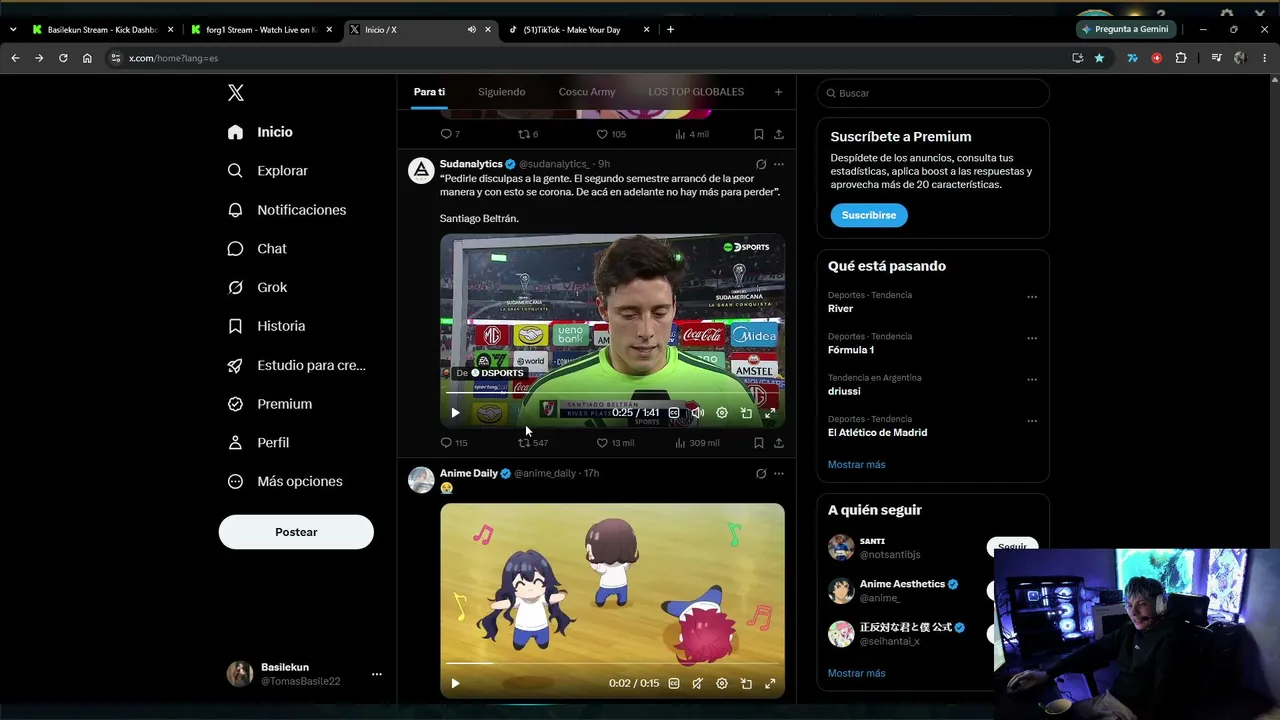View Sudanalytics post analytics 309 mil
The width and height of the screenshot is (1280, 720).
pyautogui.click(x=697, y=443)
